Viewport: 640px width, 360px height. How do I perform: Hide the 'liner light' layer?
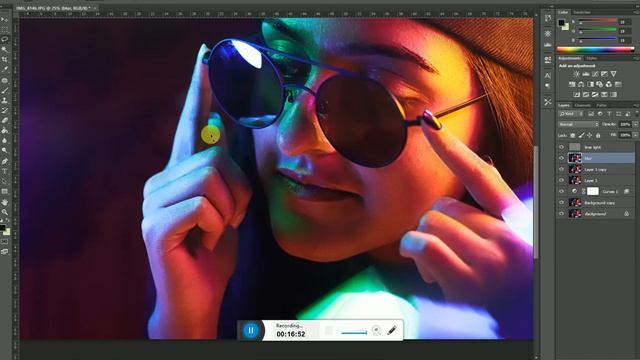click(562, 147)
